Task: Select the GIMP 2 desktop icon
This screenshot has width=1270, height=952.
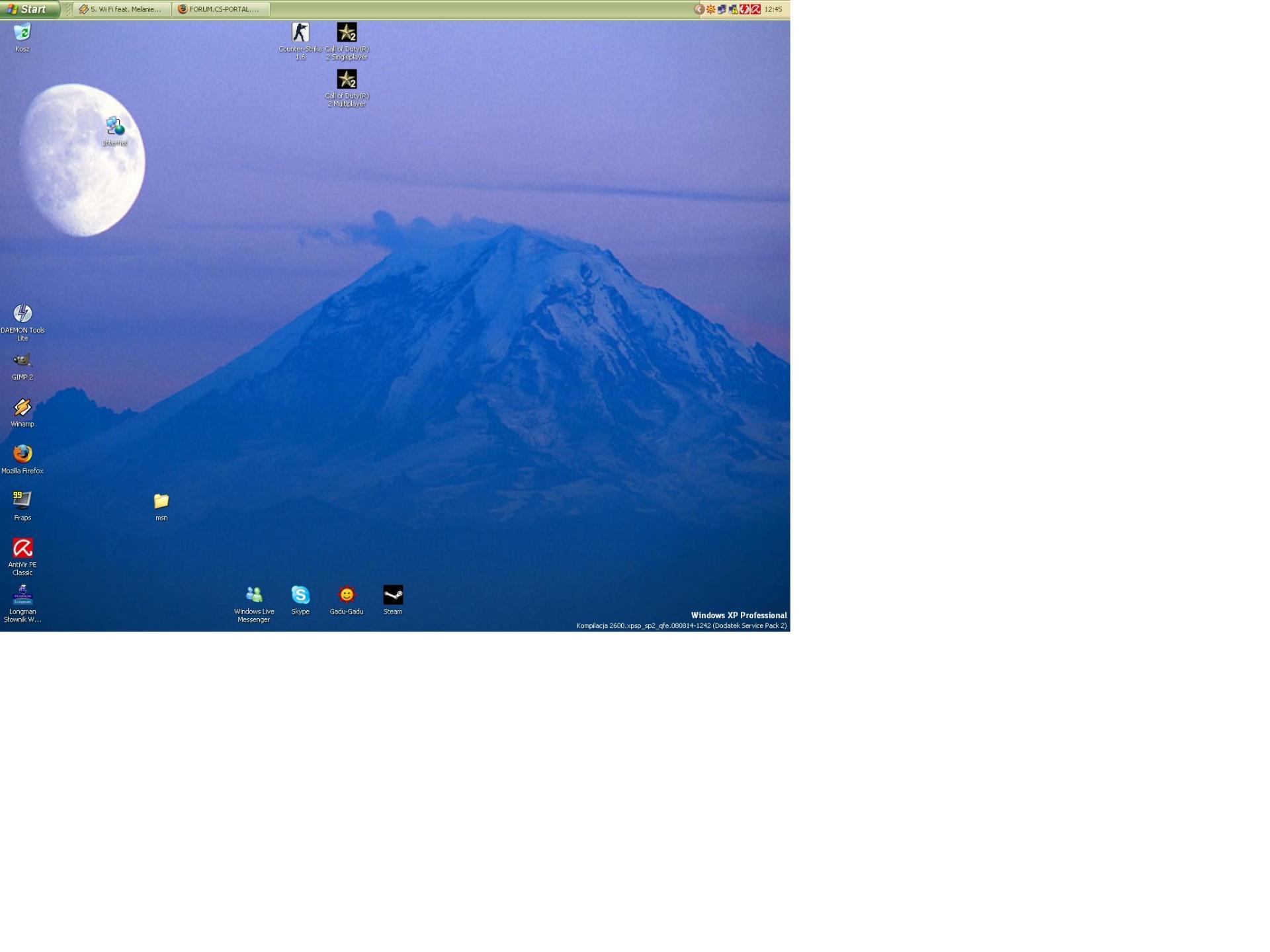Action: (x=22, y=366)
